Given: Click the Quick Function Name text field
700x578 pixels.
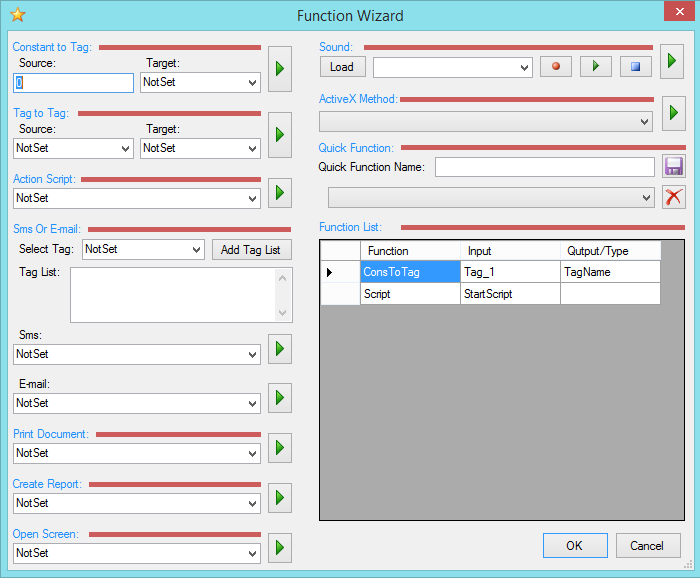Looking at the screenshot, I should click(x=545, y=167).
